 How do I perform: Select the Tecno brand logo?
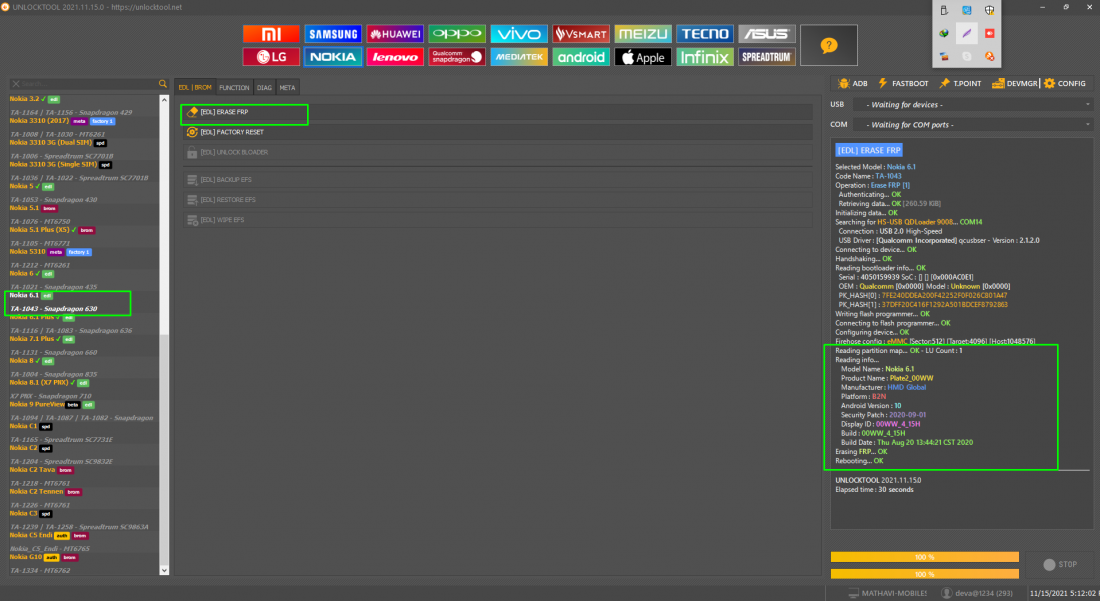(x=705, y=34)
